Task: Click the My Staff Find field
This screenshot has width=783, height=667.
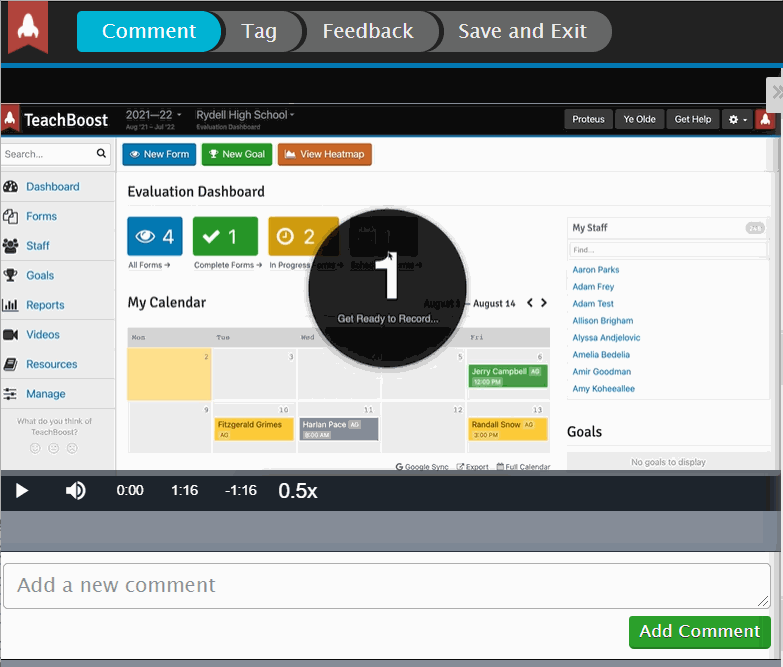Action: (x=668, y=250)
